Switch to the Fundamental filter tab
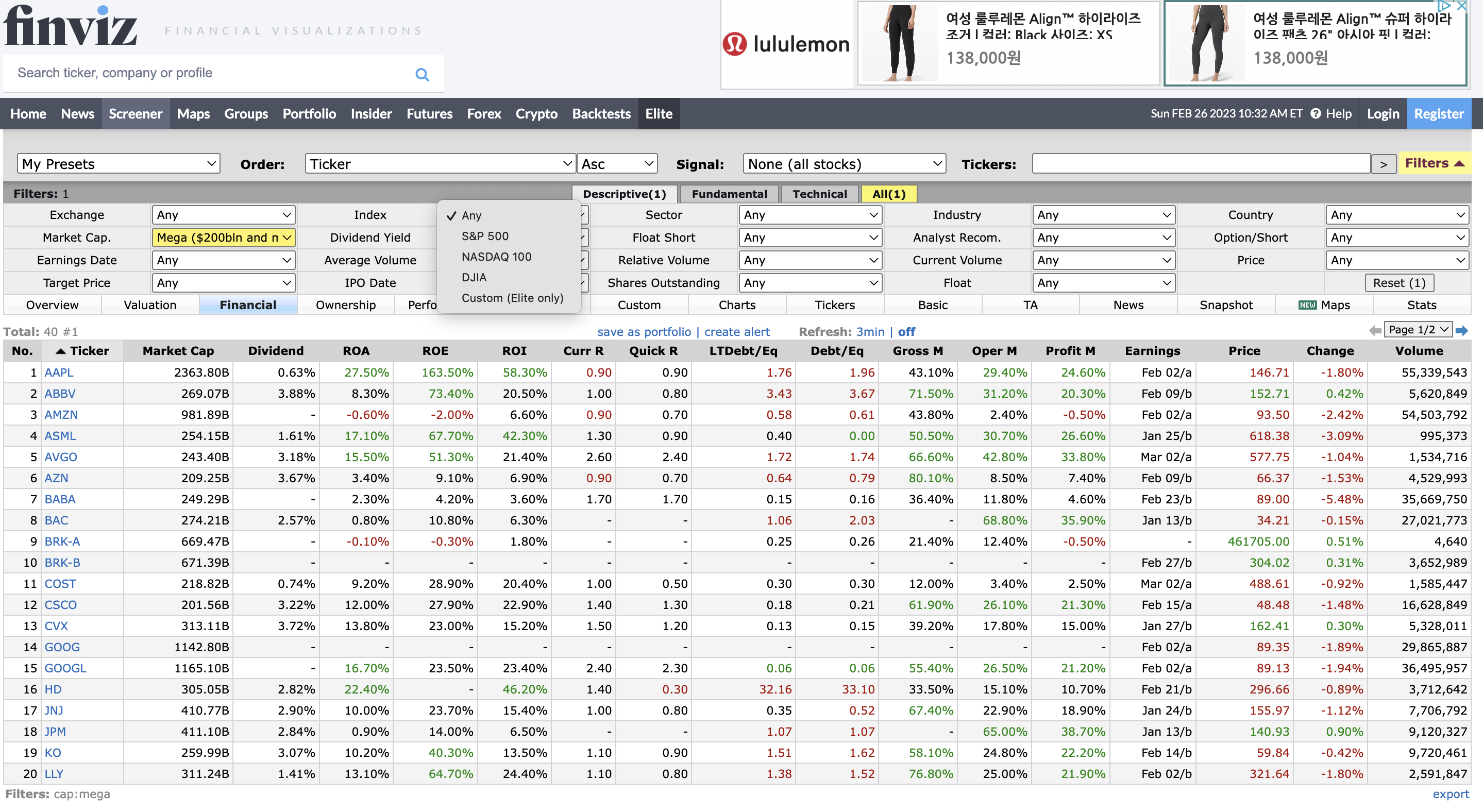 click(729, 194)
